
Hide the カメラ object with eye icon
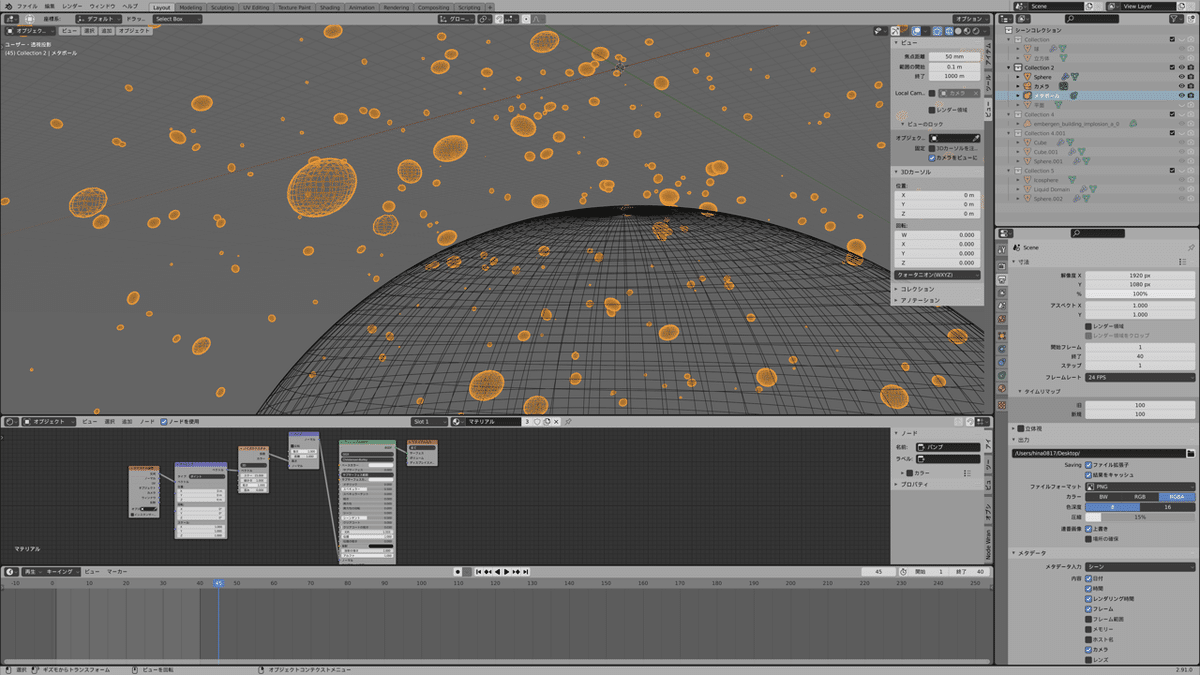1181,86
